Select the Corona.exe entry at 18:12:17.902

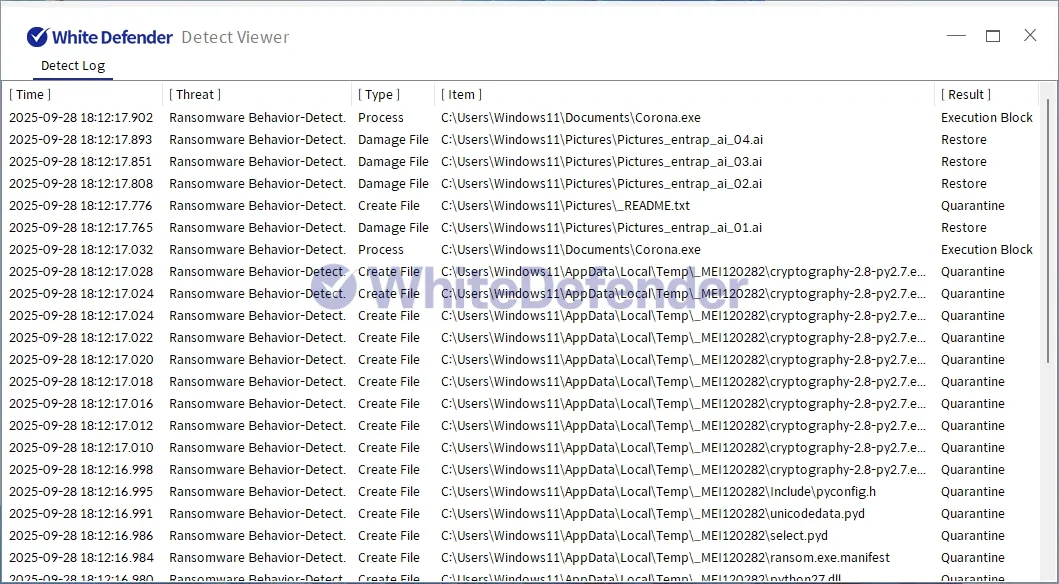(x=570, y=118)
